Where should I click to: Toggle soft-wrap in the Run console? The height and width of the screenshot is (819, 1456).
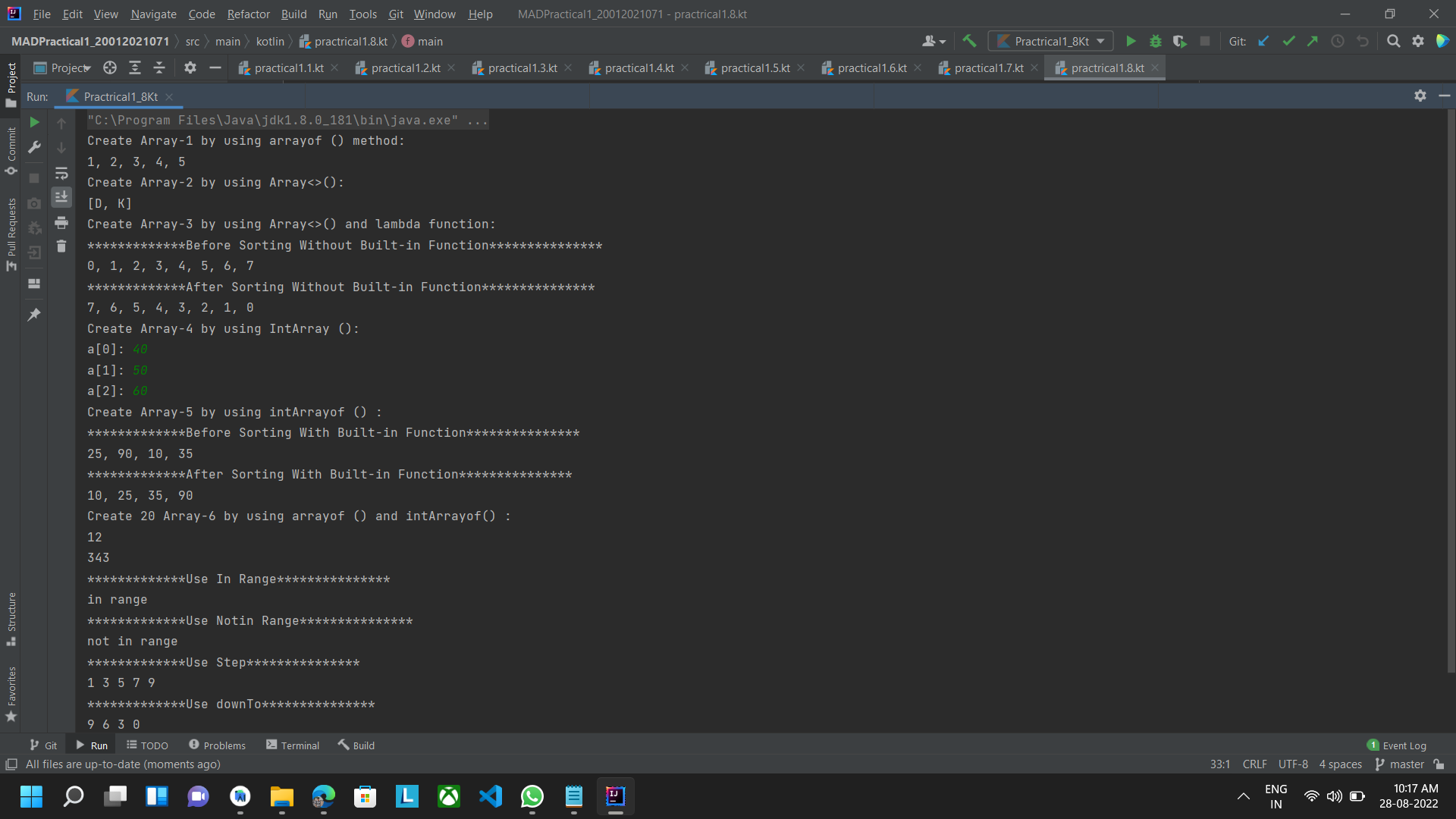[x=61, y=174]
